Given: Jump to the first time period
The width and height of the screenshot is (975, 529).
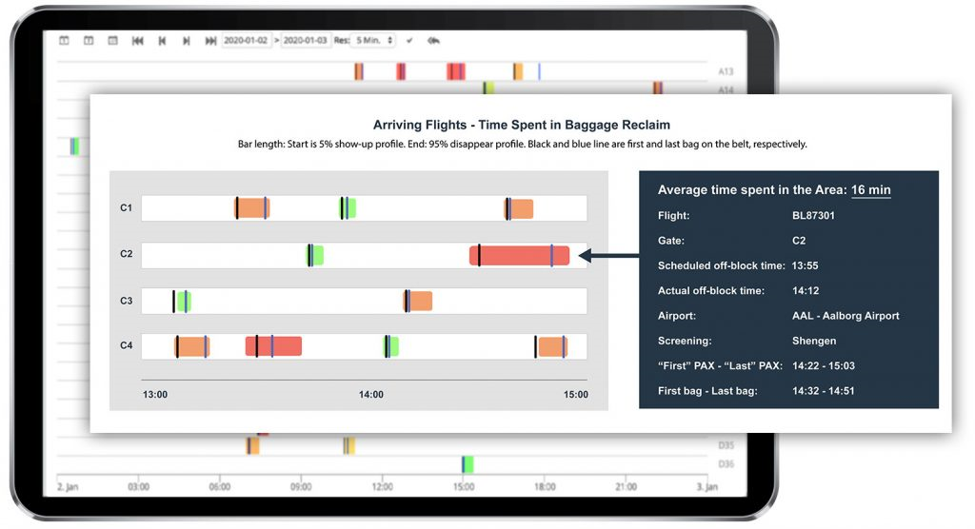Looking at the screenshot, I should (137, 41).
